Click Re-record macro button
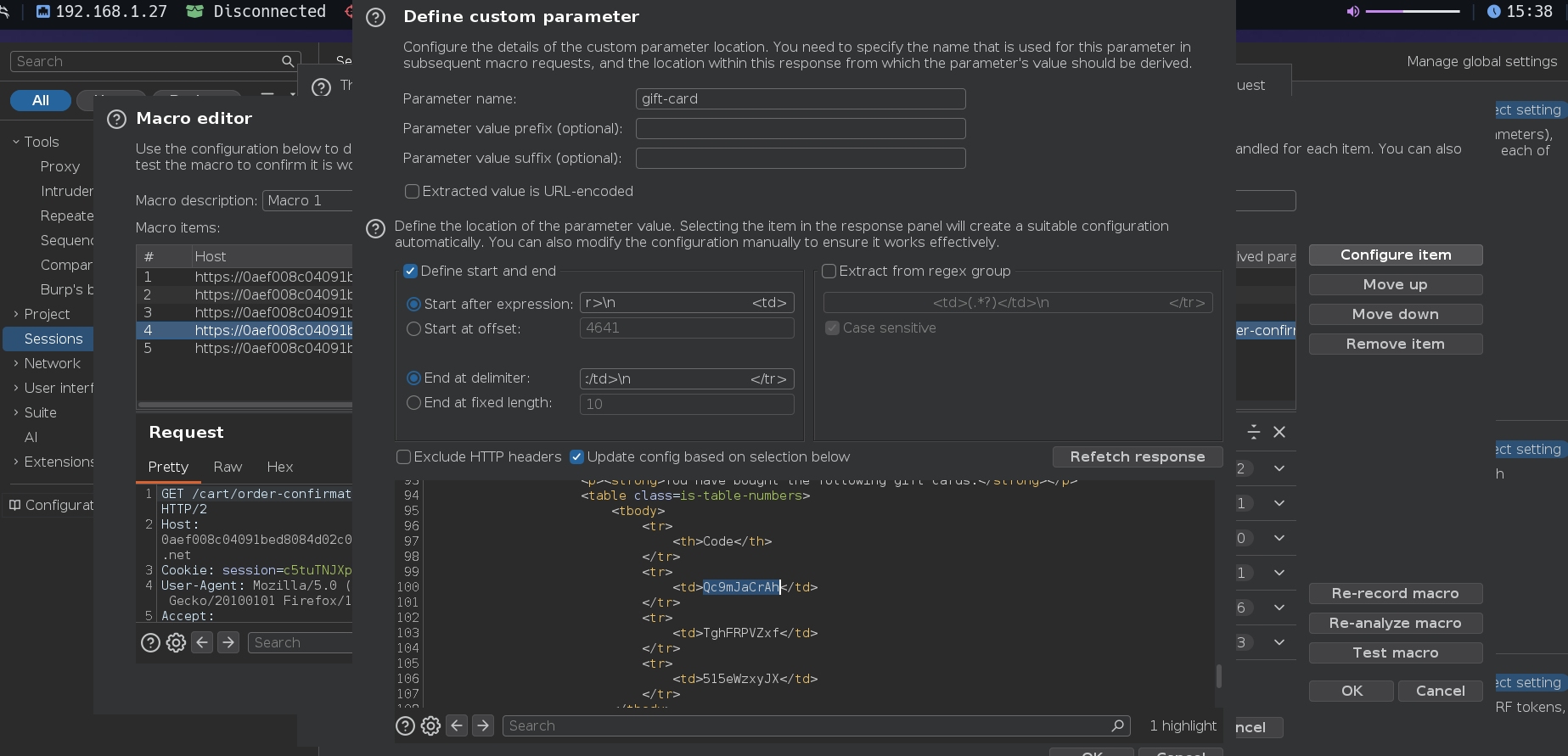The width and height of the screenshot is (1568, 756). coord(1396,594)
